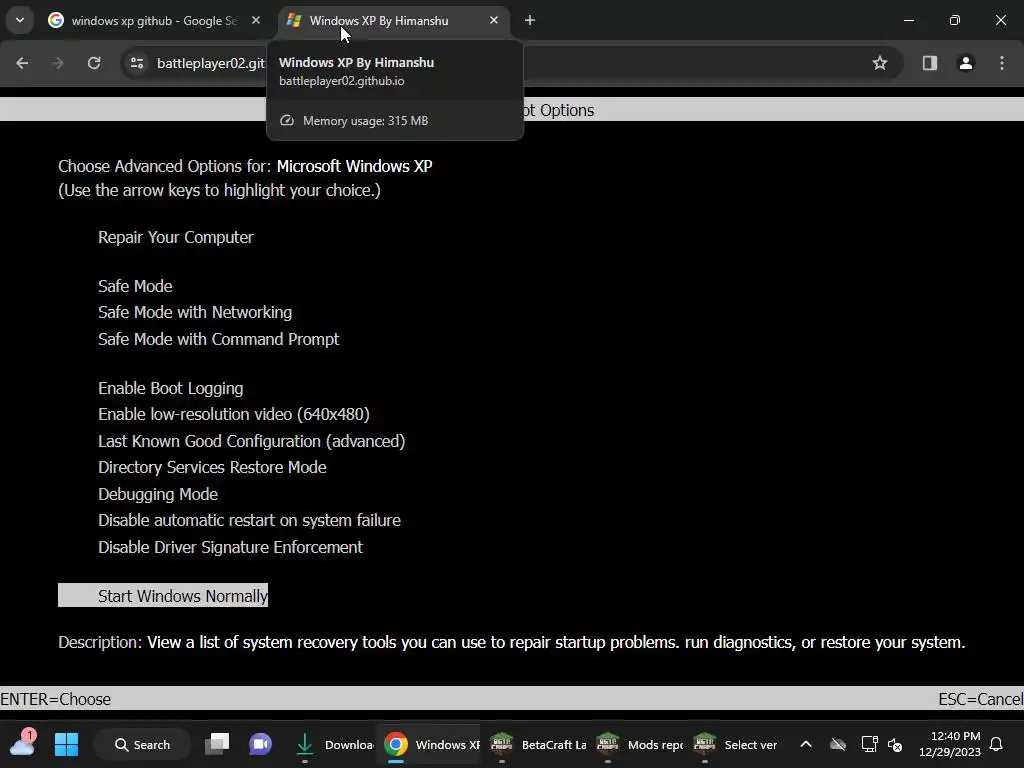Choose Repair Your Computer option

pyautogui.click(x=176, y=237)
